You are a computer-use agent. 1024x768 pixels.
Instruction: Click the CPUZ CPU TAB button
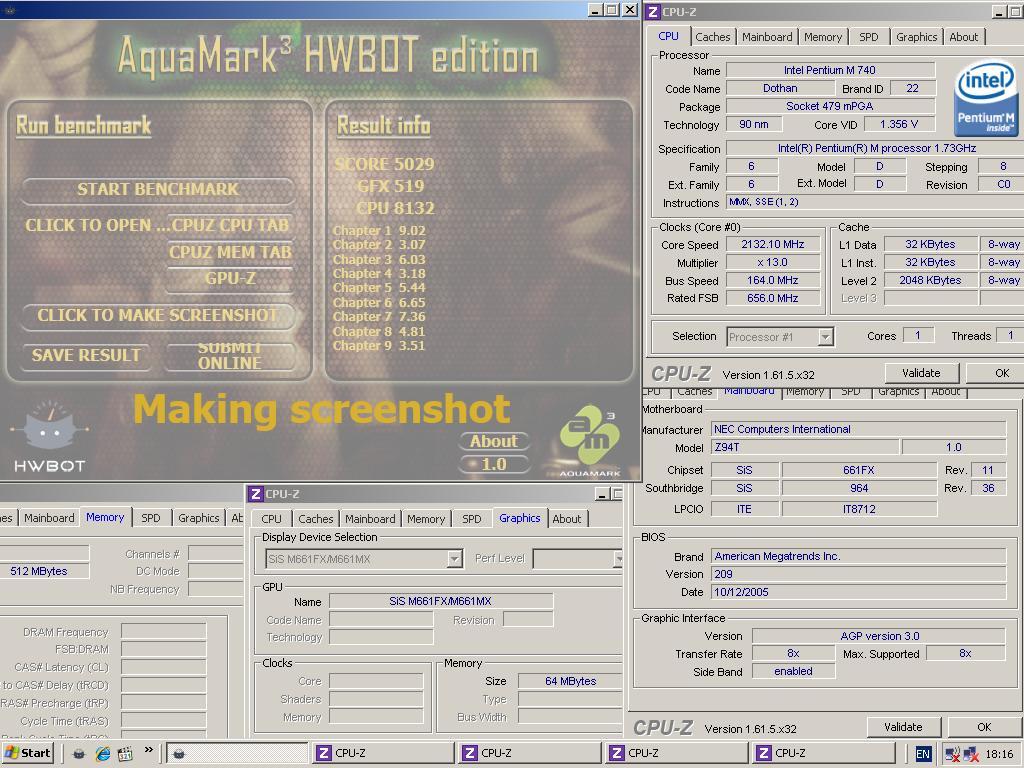click(x=230, y=225)
